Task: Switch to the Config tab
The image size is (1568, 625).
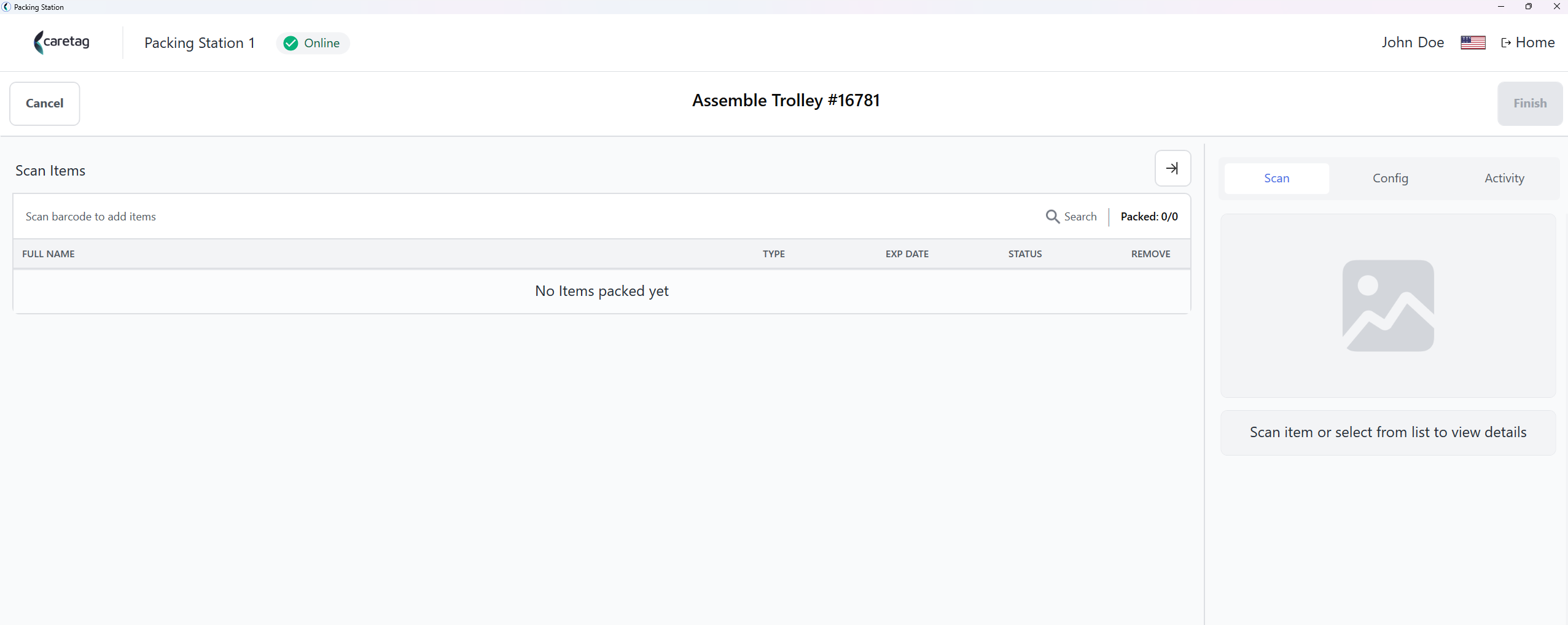Action: pyautogui.click(x=1391, y=178)
